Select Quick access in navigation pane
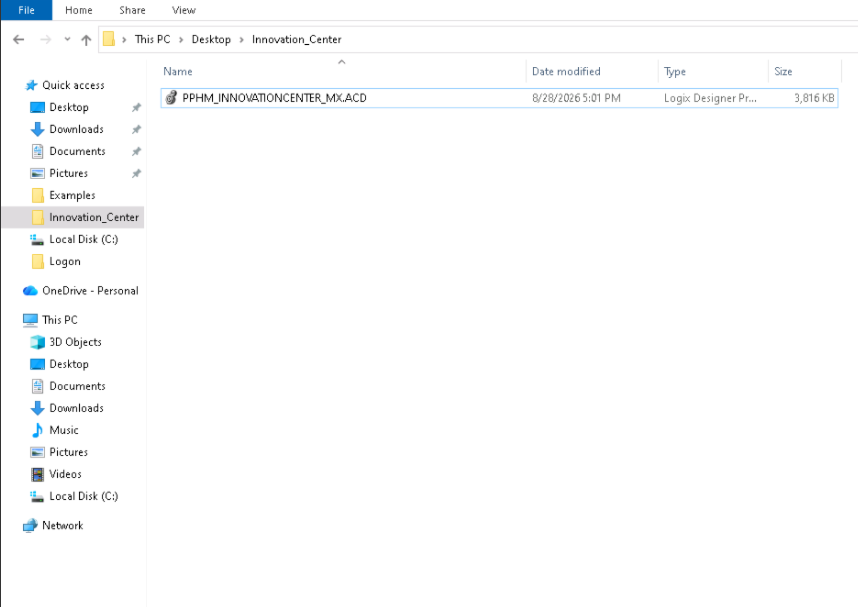 click(73, 85)
